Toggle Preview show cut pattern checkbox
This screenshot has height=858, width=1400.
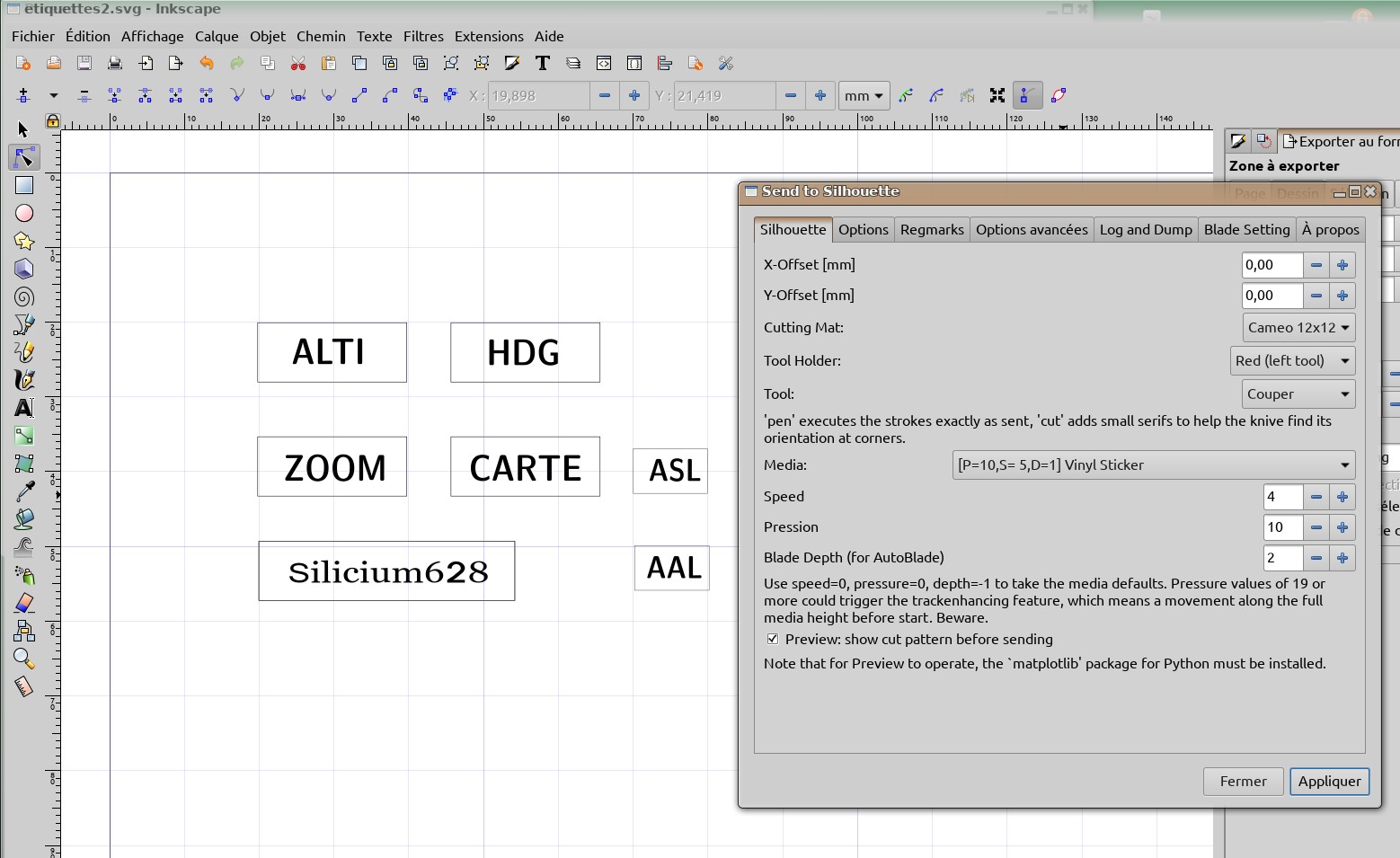(x=773, y=640)
